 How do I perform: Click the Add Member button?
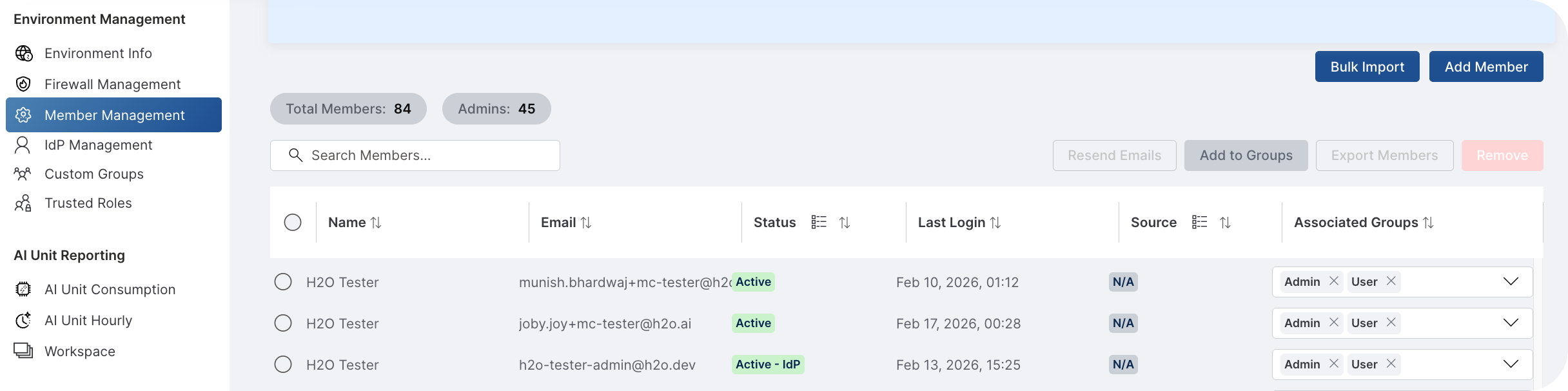point(1485,66)
